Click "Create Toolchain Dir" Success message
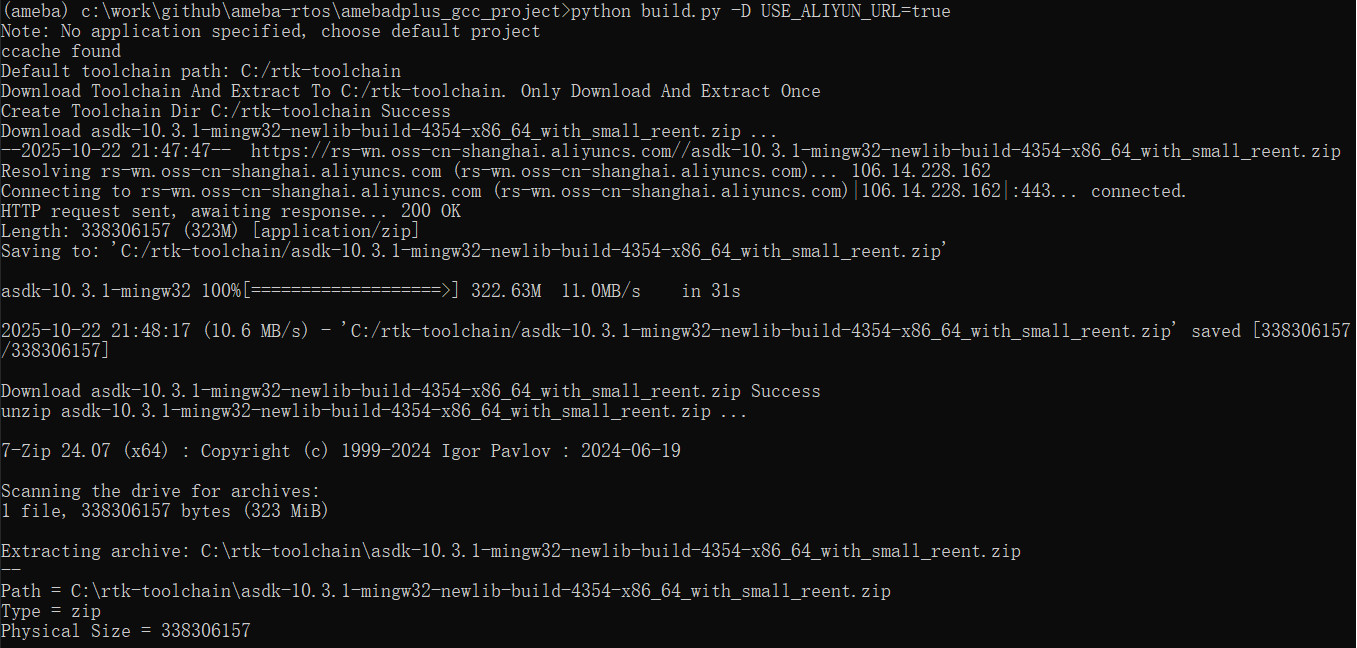Viewport: 1357px width, 648px height. point(225,111)
